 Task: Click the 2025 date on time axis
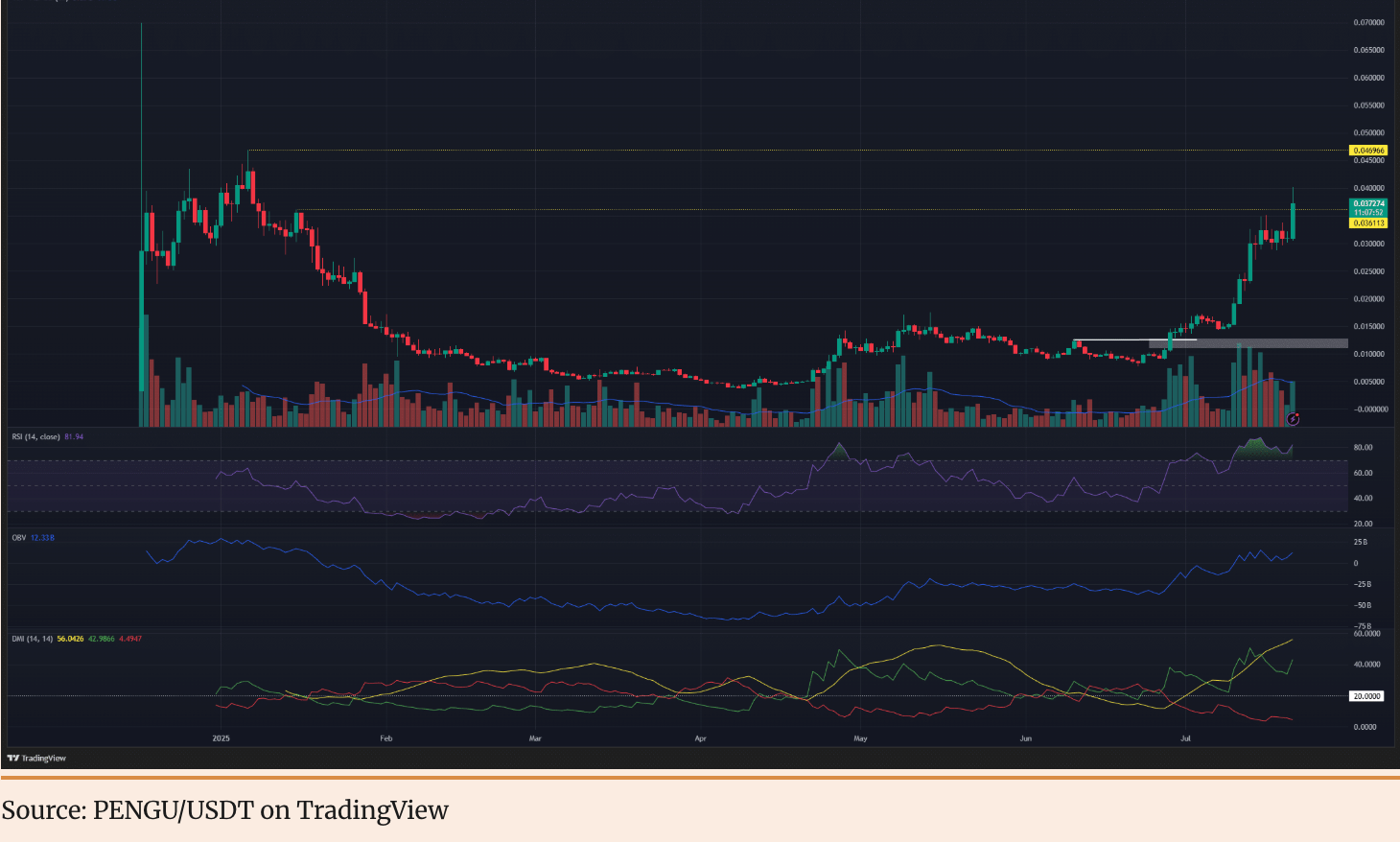pos(221,738)
